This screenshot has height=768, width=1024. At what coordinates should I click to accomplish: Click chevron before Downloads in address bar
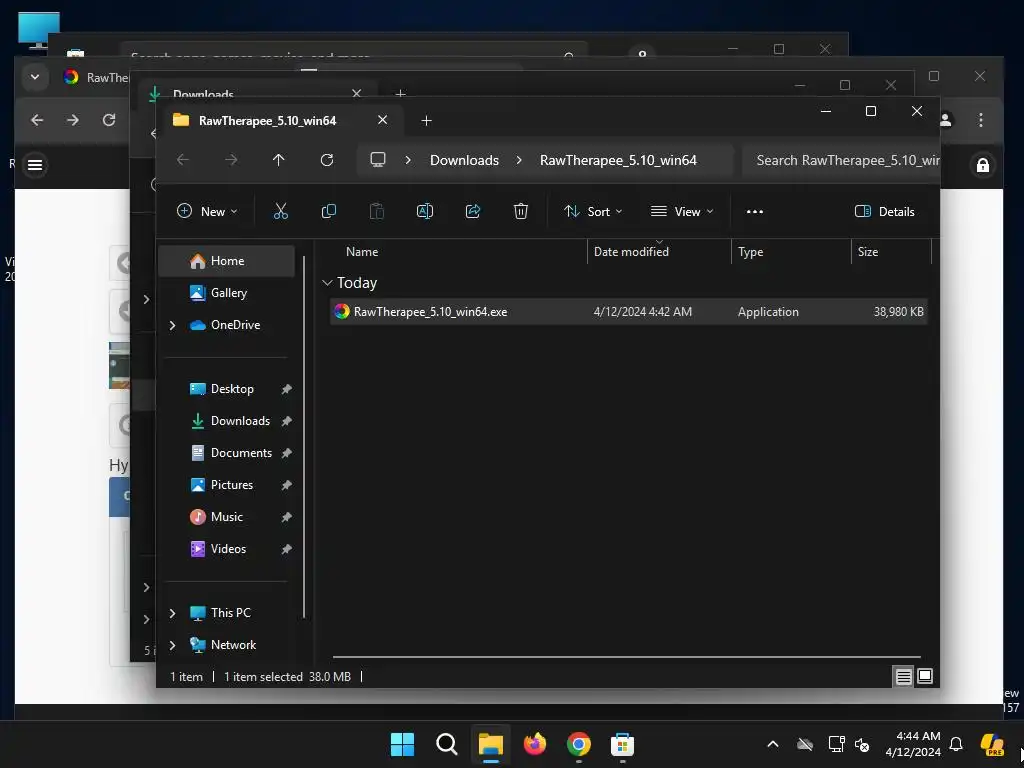[x=408, y=160]
